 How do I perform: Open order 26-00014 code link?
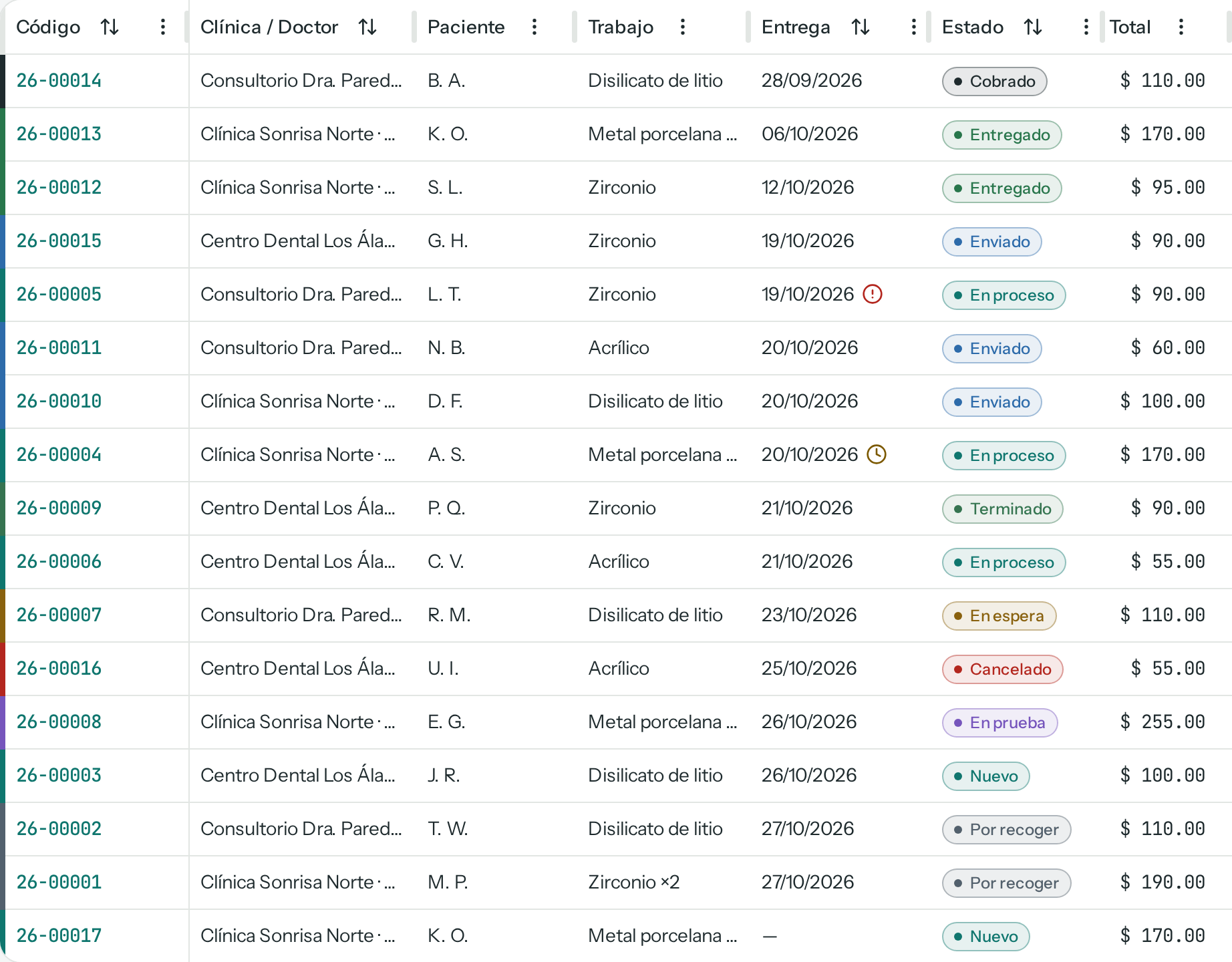(59, 81)
